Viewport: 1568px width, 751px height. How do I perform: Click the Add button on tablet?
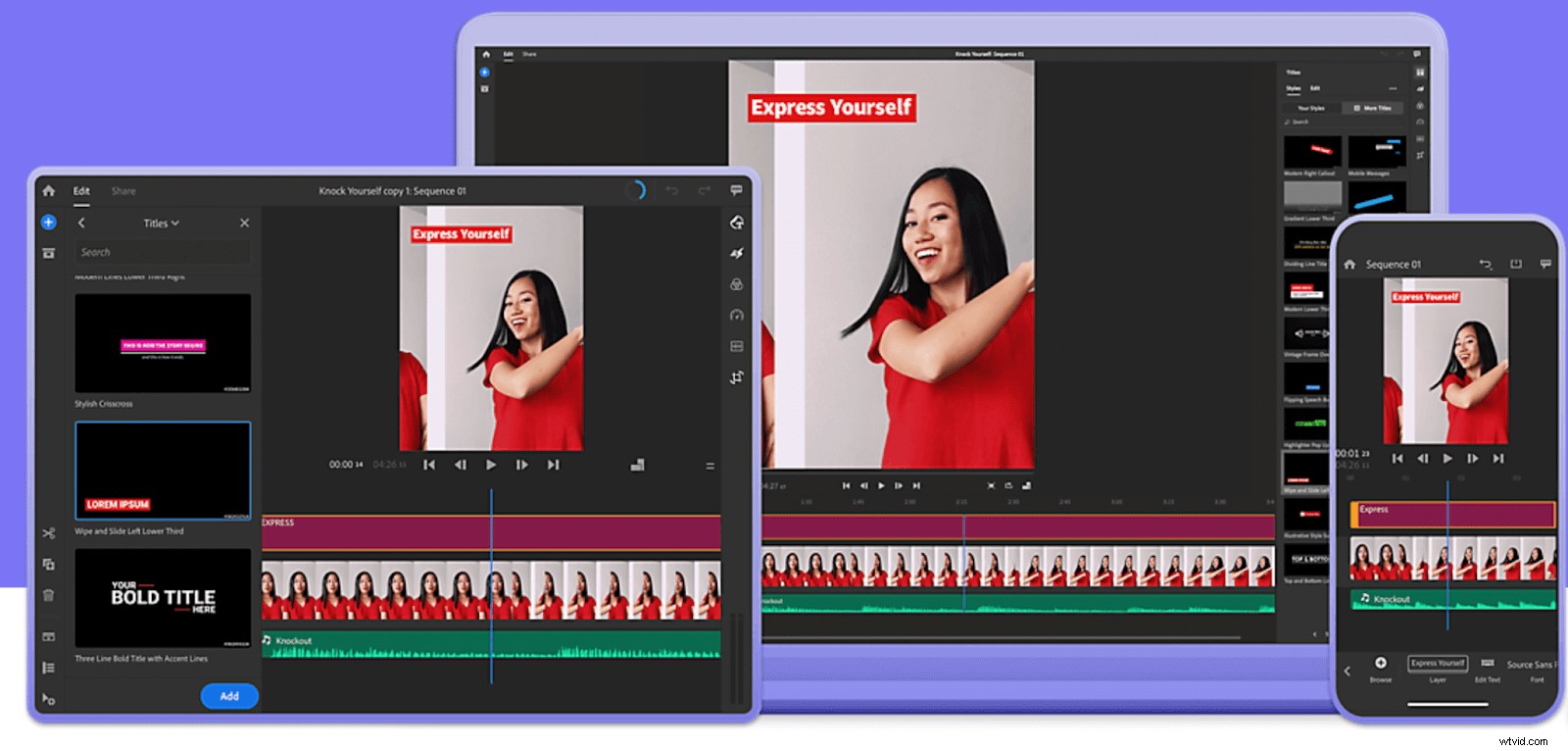tap(229, 696)
